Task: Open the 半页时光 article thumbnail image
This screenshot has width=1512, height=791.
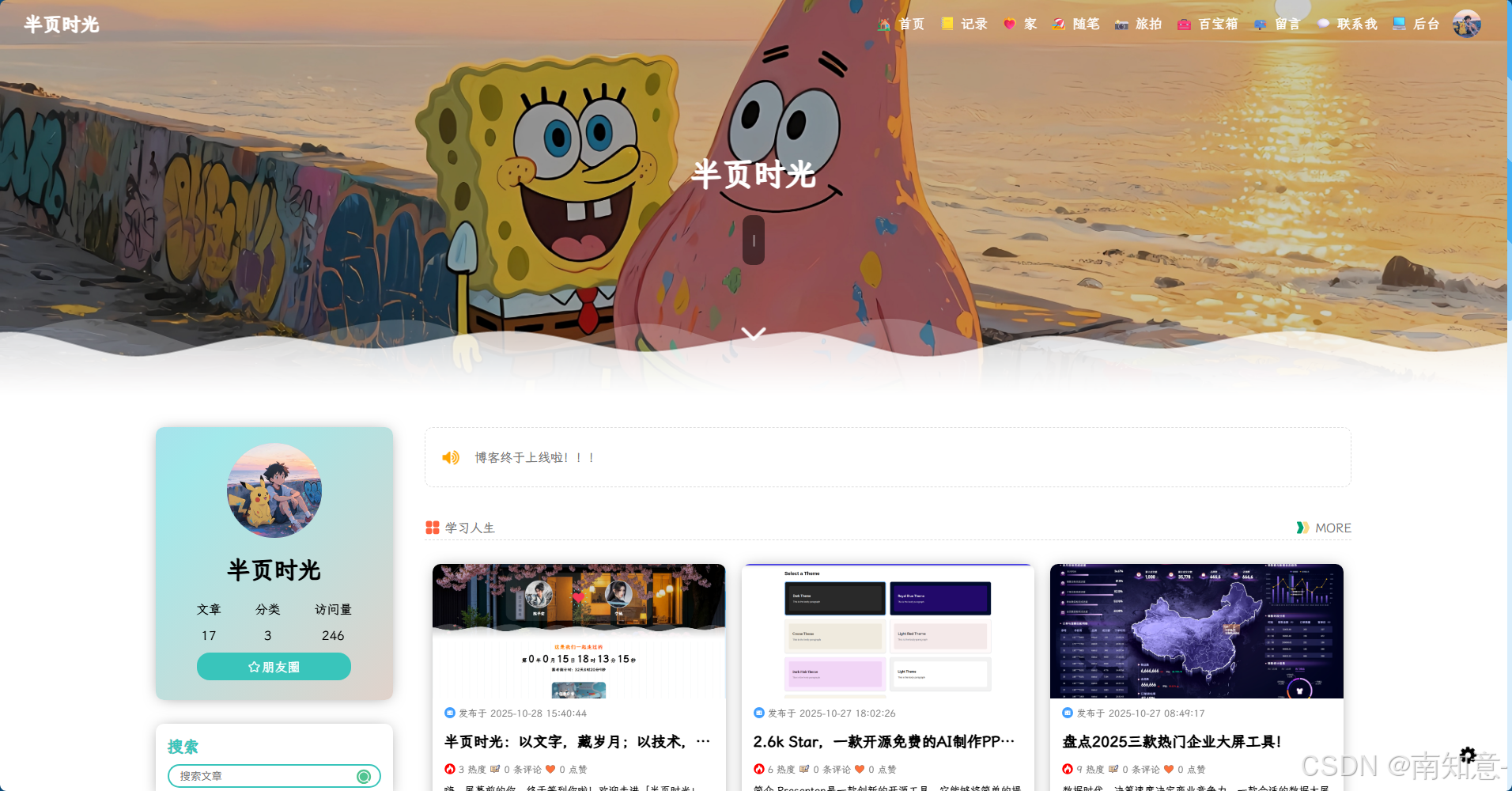Action: pos(579,631)
